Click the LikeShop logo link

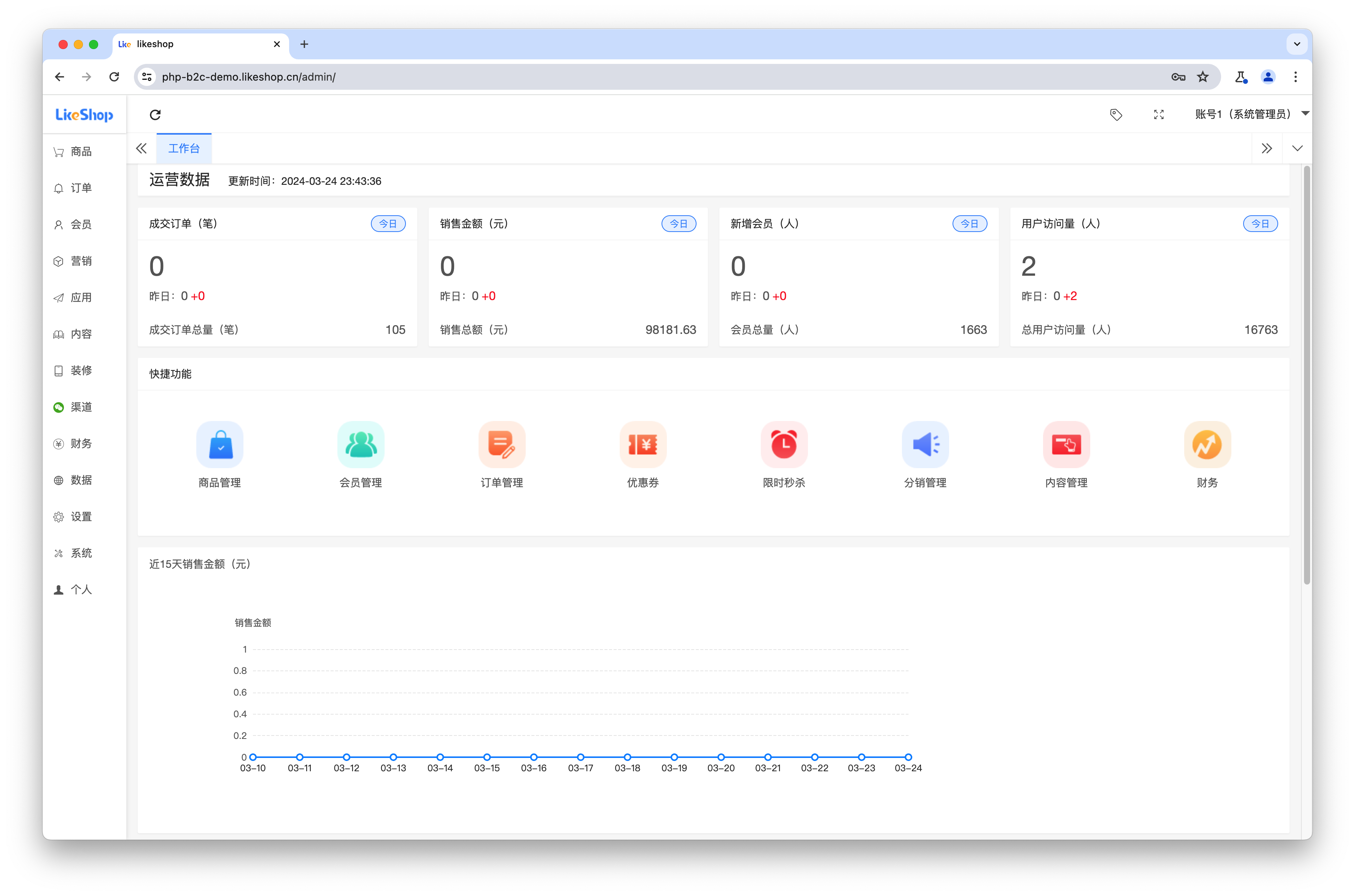84,115
